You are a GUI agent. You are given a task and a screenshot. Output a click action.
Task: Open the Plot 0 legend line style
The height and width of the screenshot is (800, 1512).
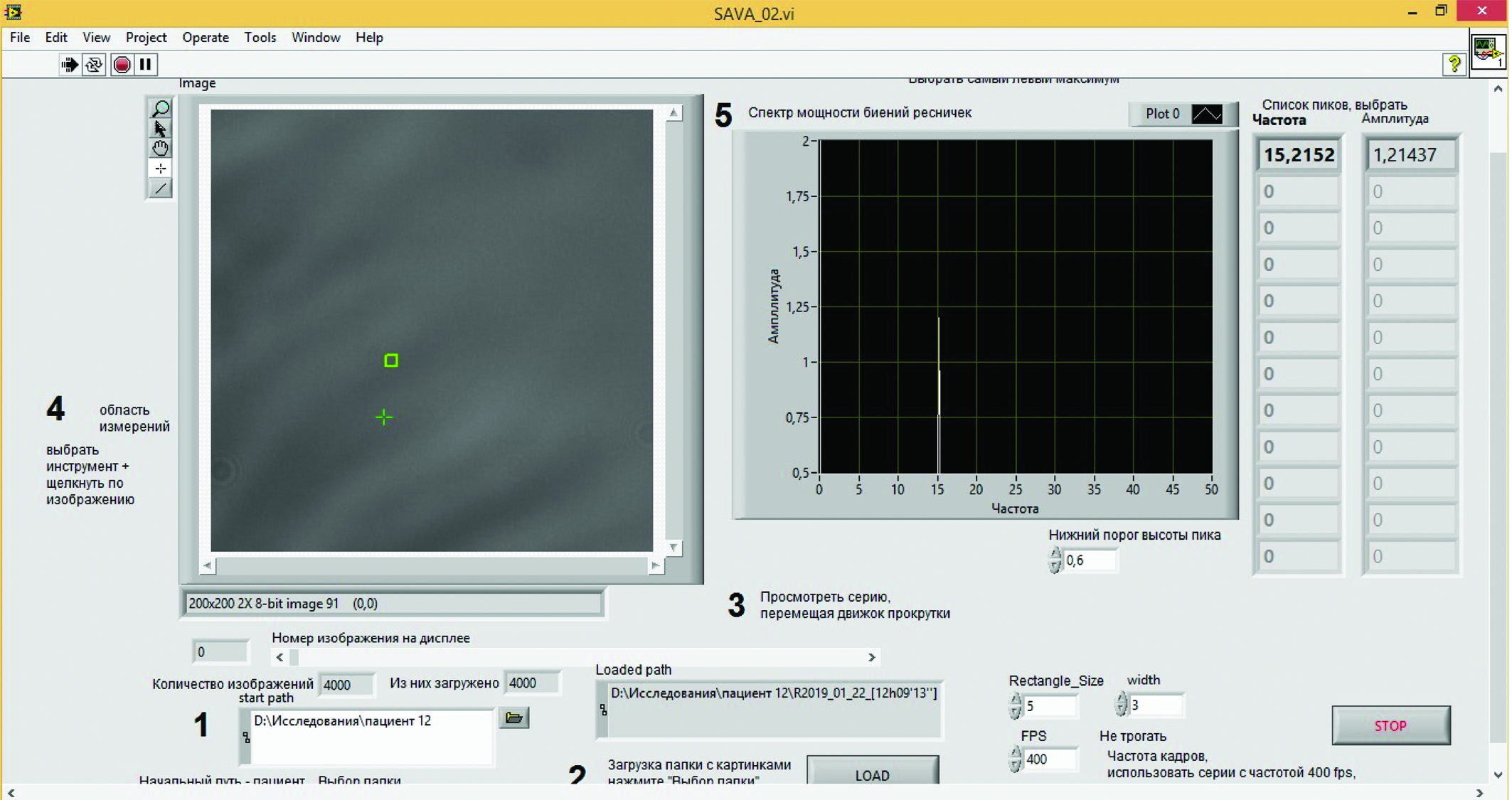[1207, 114]
